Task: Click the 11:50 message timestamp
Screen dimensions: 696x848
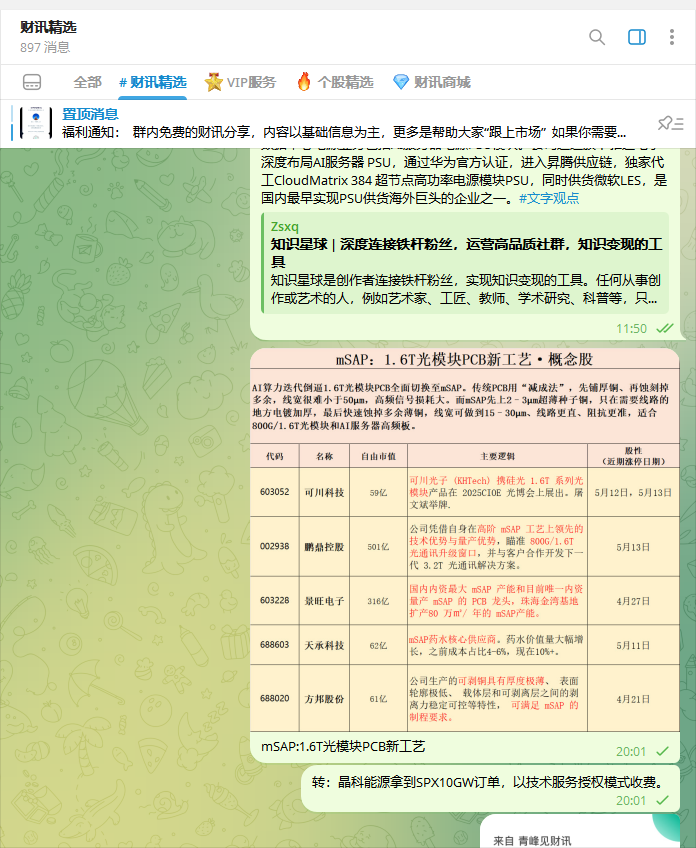Action: [631, 329]
